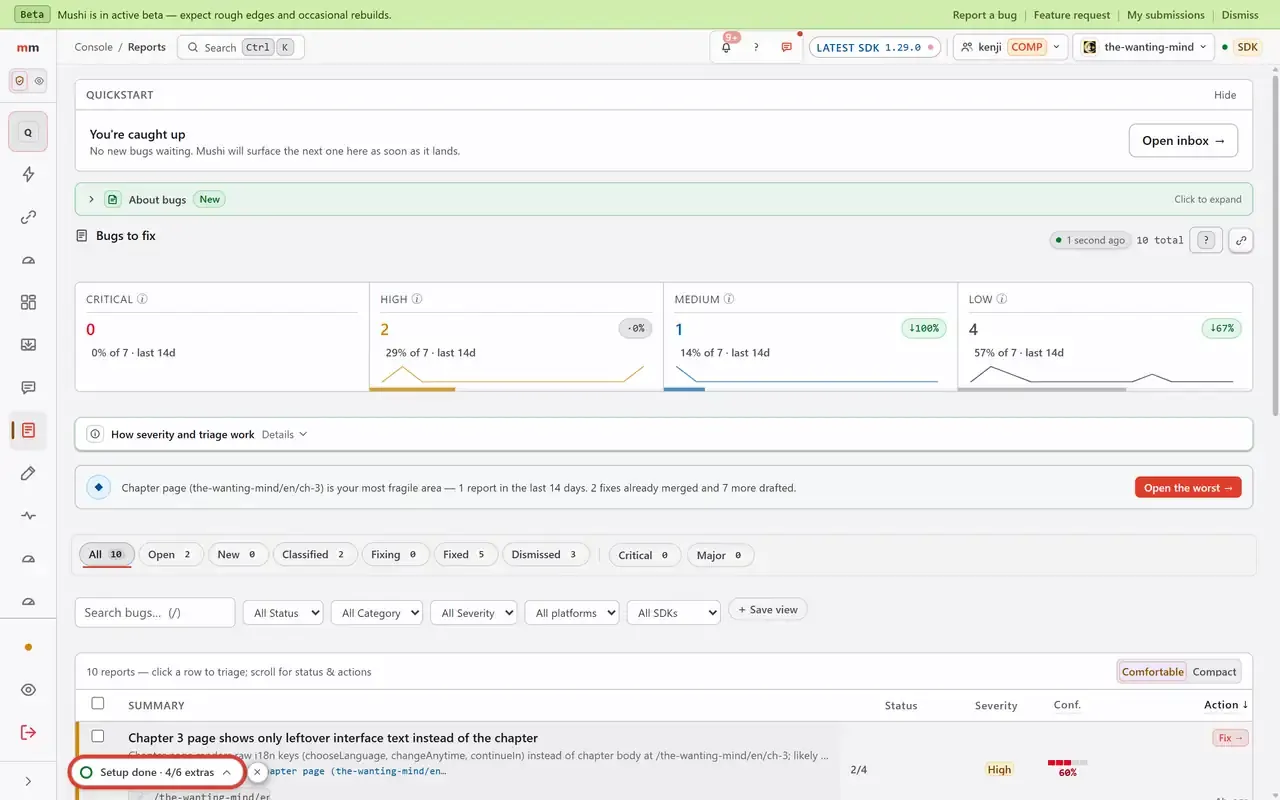
Task: Click the copy link icon beside 10 total
Action: pyautogui.click(x=1241, y=240)
